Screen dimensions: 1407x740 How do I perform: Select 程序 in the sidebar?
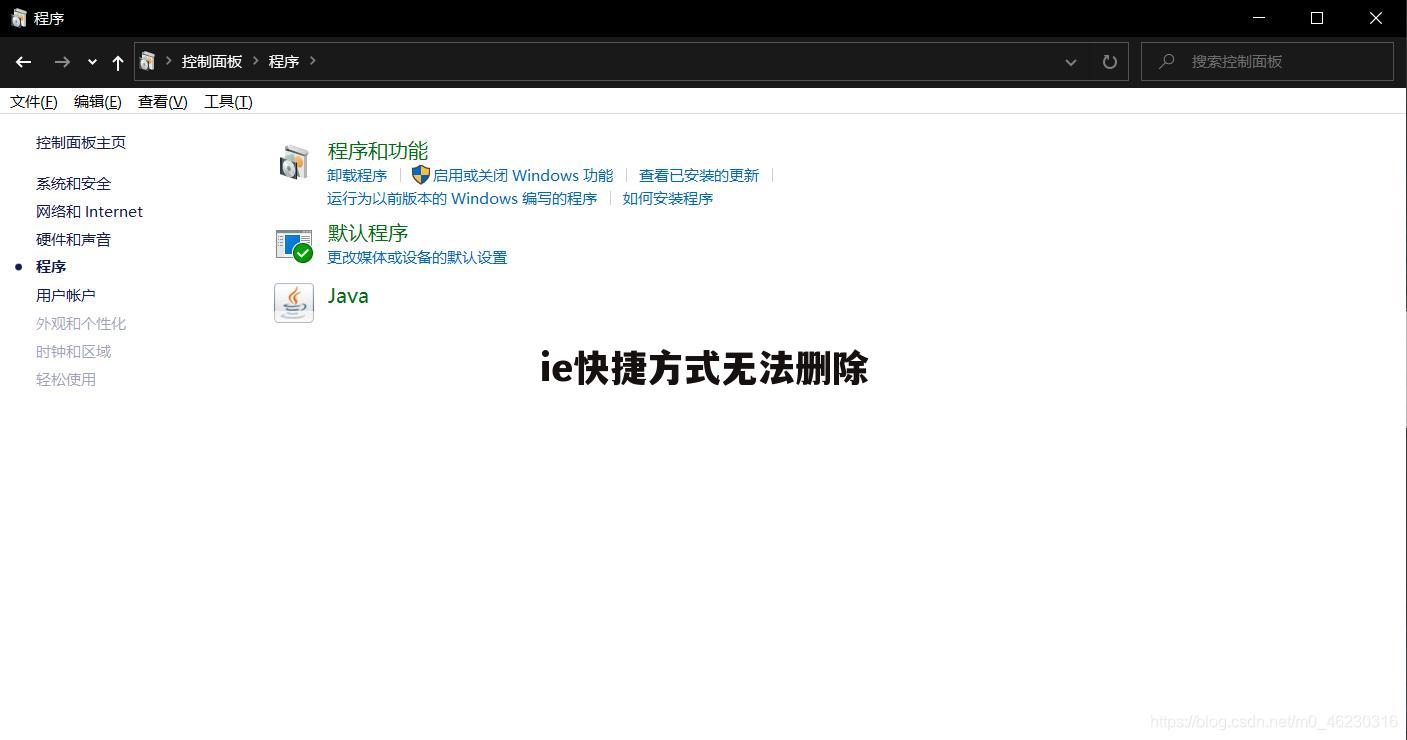51,266
